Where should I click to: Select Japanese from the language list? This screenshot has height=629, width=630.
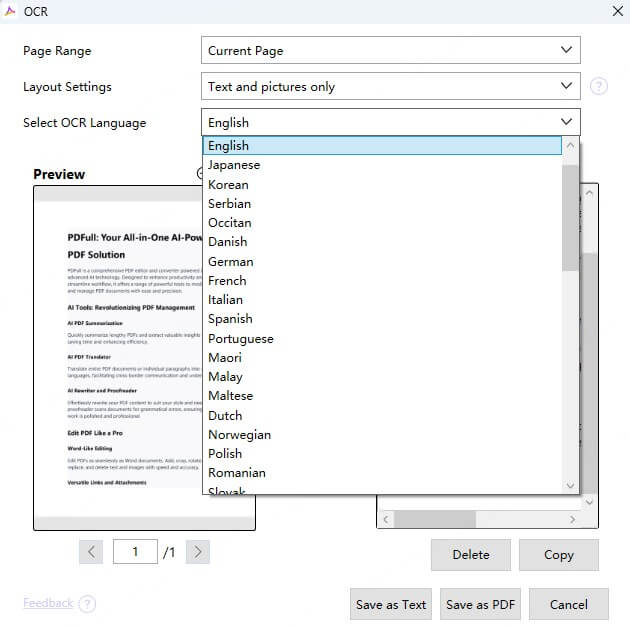[234, 165]
